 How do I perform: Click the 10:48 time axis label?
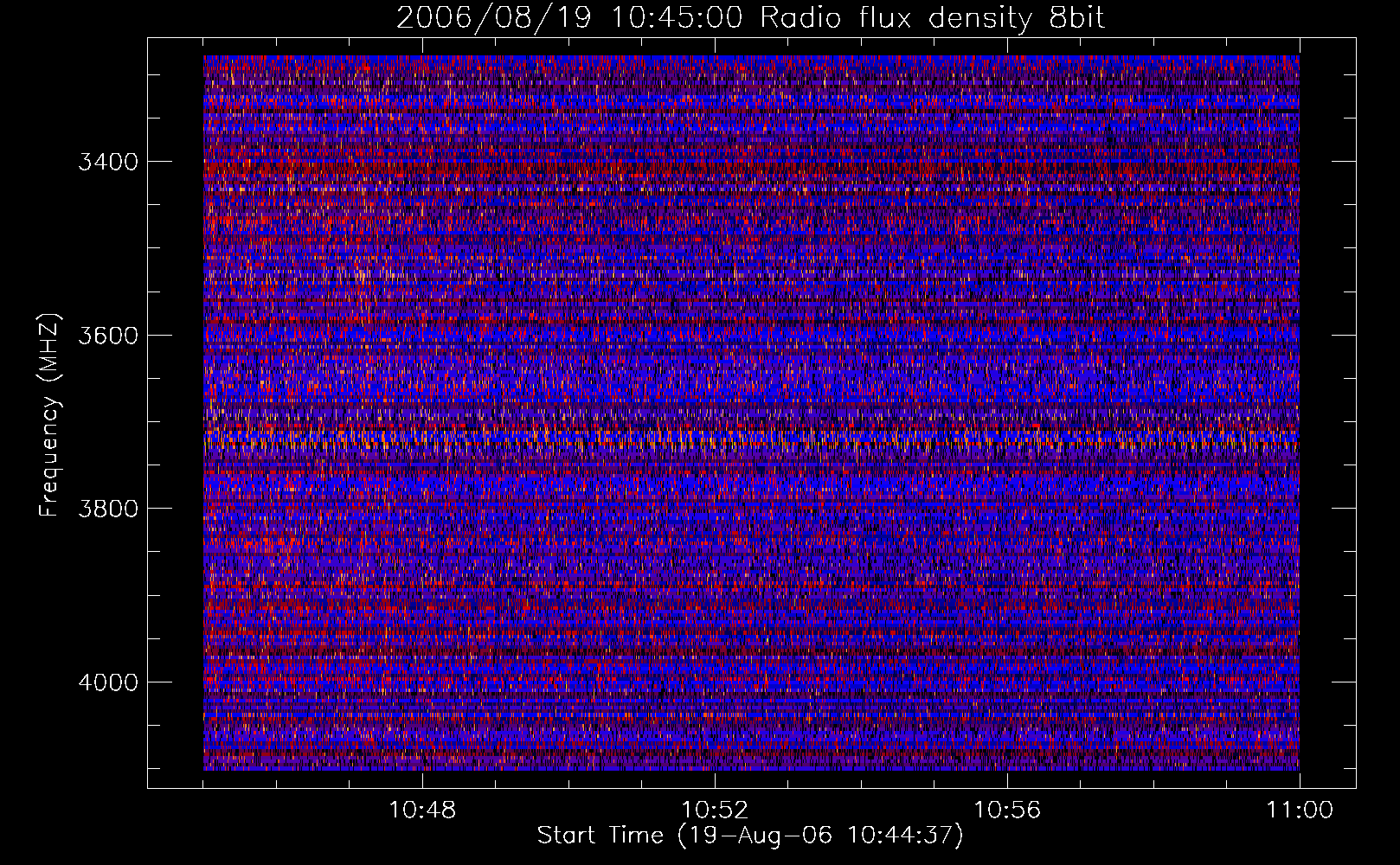point(422,811)
